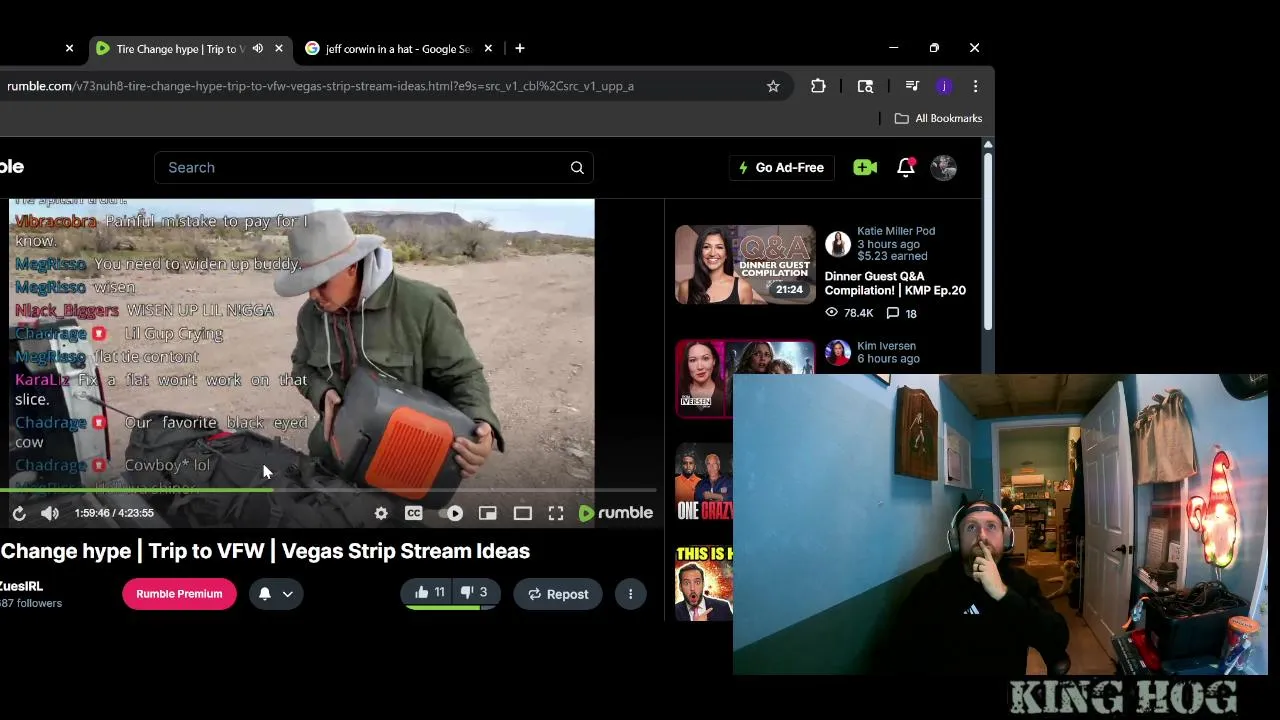The height and width of the screenshot is (720, 1280).
Task: Open the Rumble user avatar menu
Action: tap(943, 167)
